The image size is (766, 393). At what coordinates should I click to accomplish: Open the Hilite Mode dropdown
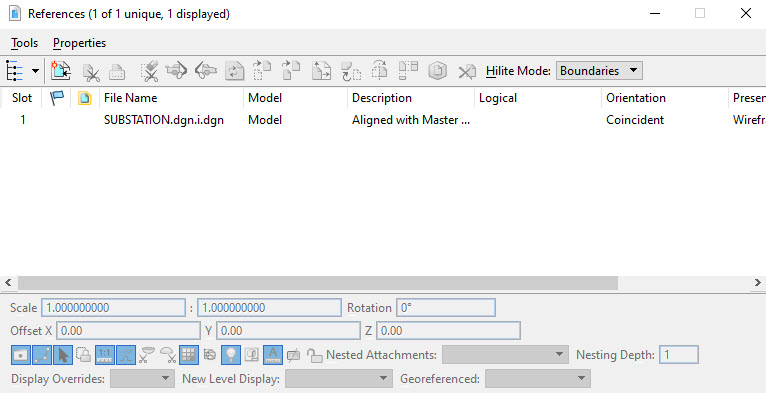point(599,71)
